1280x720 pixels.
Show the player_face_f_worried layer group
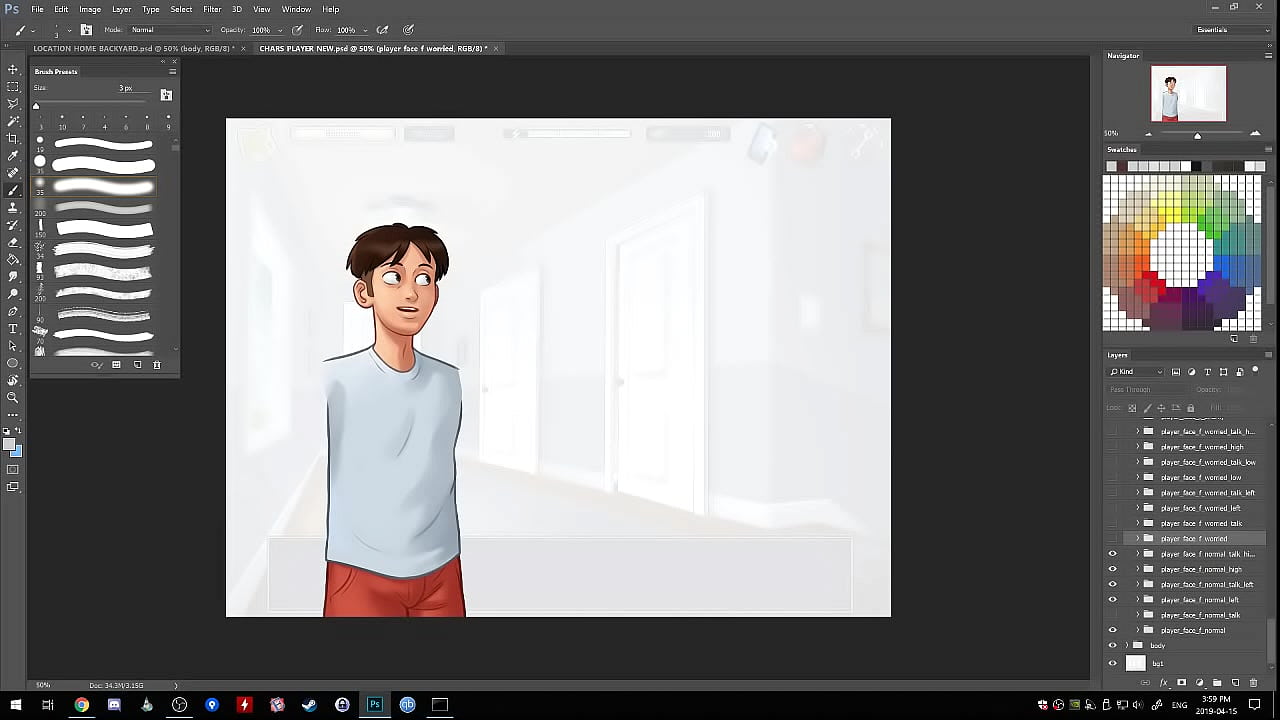1112,539
